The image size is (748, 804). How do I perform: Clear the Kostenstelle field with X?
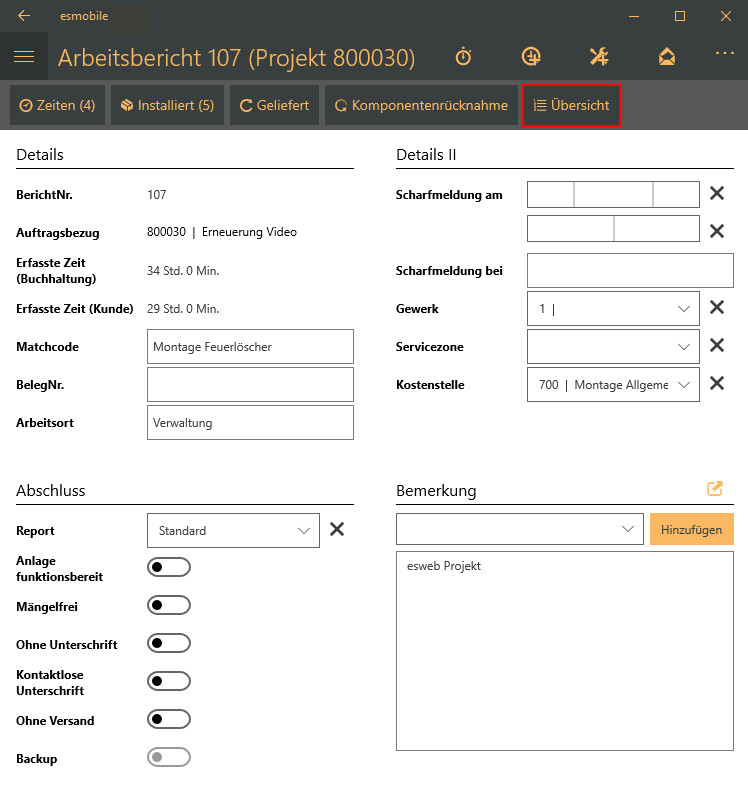pyautogui.click(x=716, y=383)
